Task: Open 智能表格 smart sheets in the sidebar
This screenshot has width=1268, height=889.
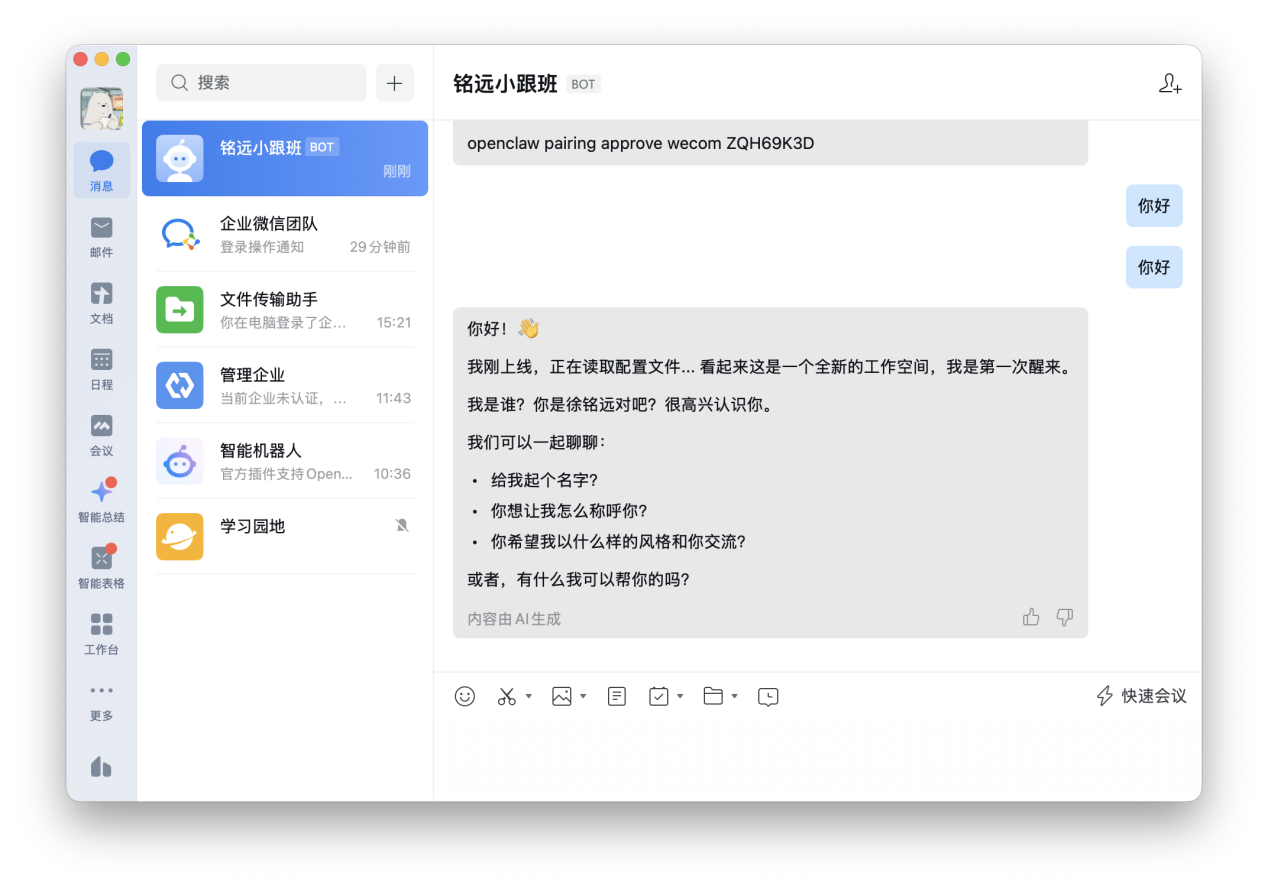Action: coord(101,566)
